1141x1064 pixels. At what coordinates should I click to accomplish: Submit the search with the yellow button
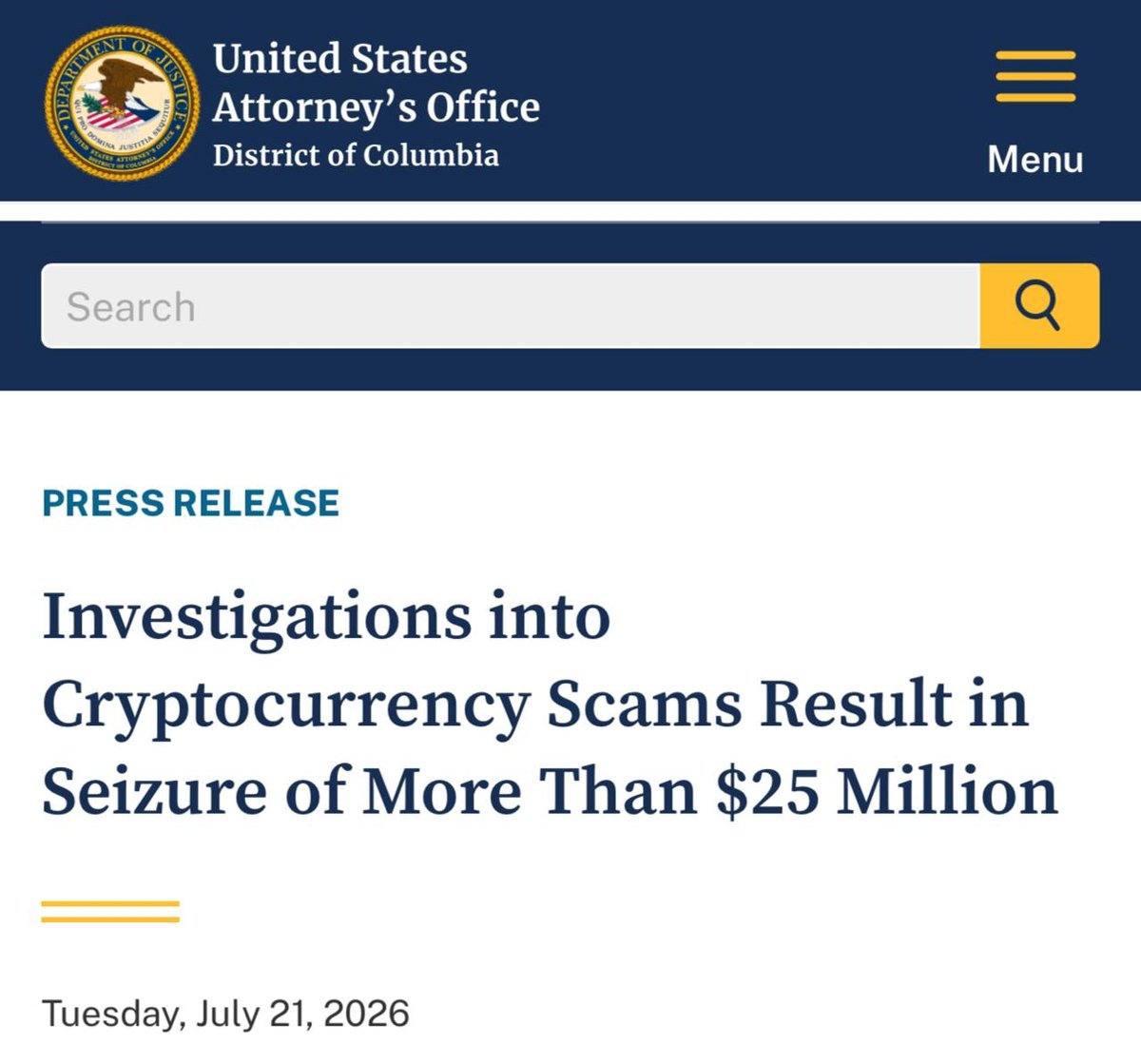click(1038, 305)
